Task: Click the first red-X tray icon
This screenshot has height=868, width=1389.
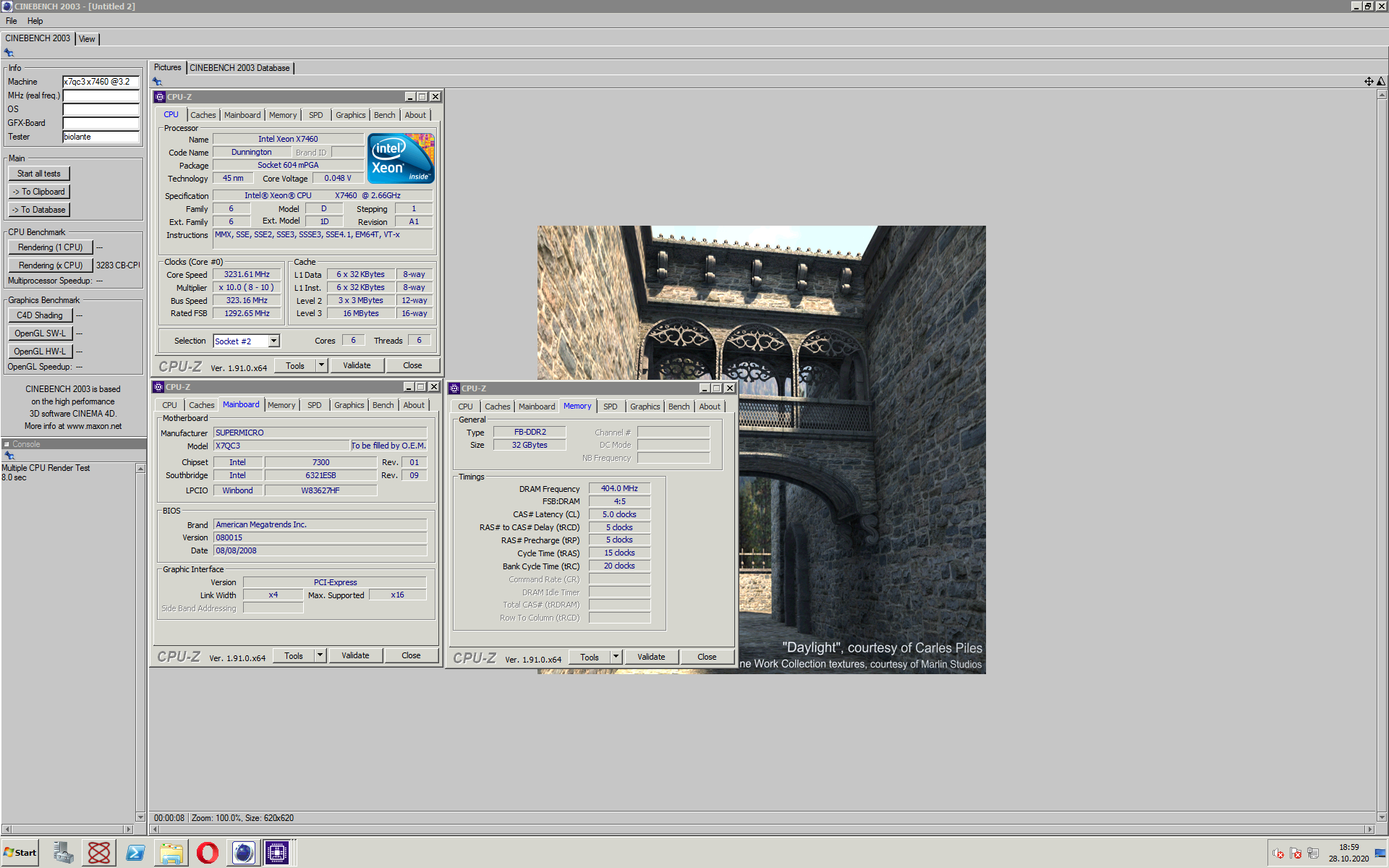Action: 1278,854
